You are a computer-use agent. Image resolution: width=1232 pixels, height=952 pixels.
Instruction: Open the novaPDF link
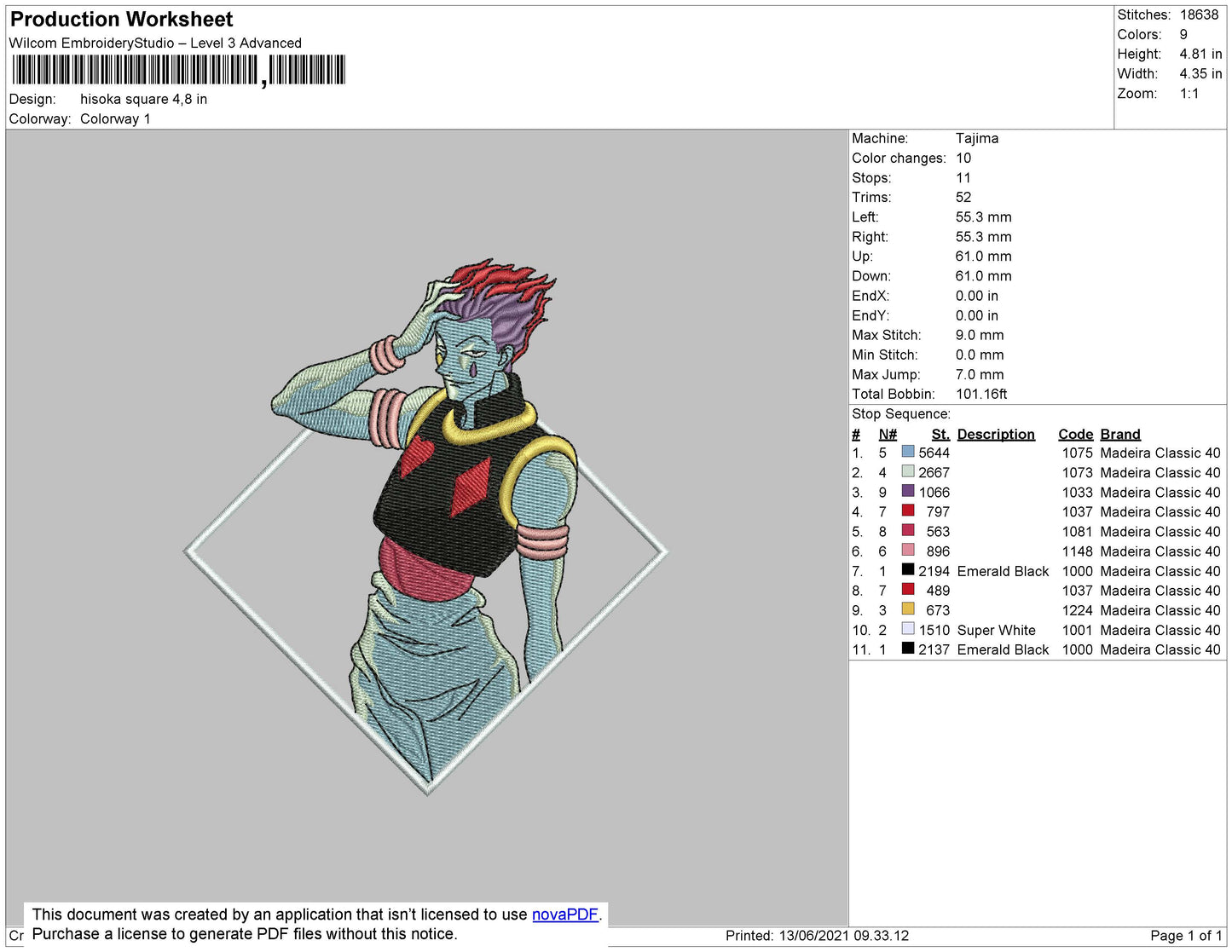pos(565,914)
